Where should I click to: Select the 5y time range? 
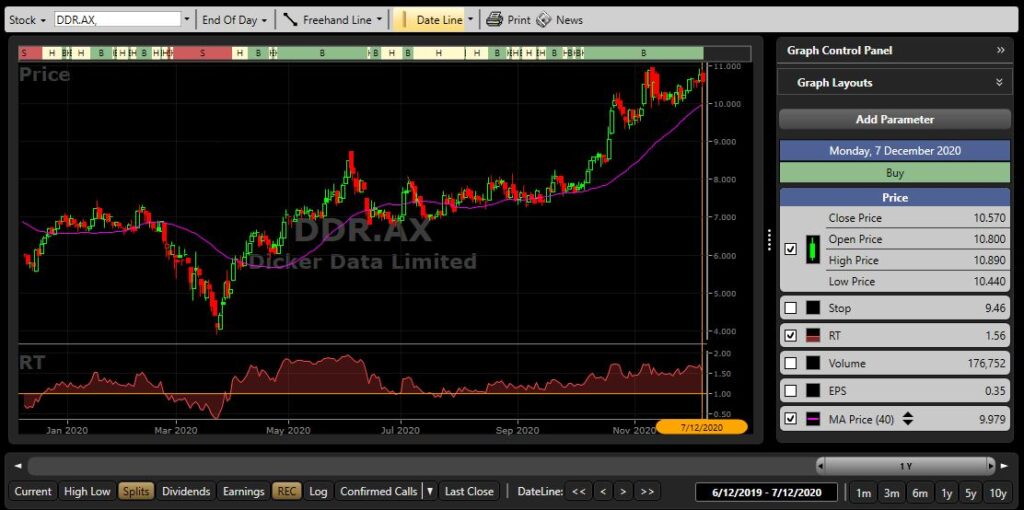971,493
